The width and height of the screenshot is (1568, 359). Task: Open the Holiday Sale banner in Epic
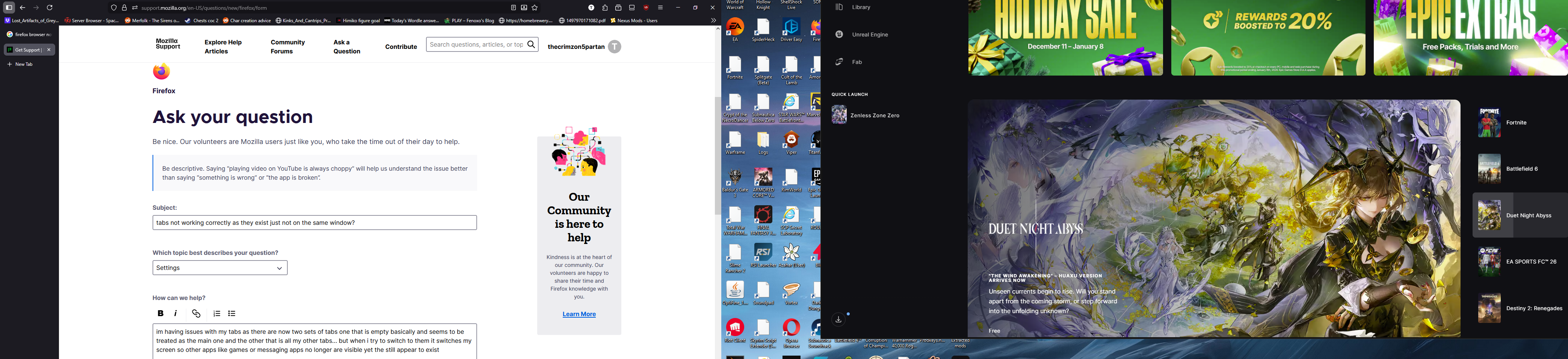[x=1065, y=38]
